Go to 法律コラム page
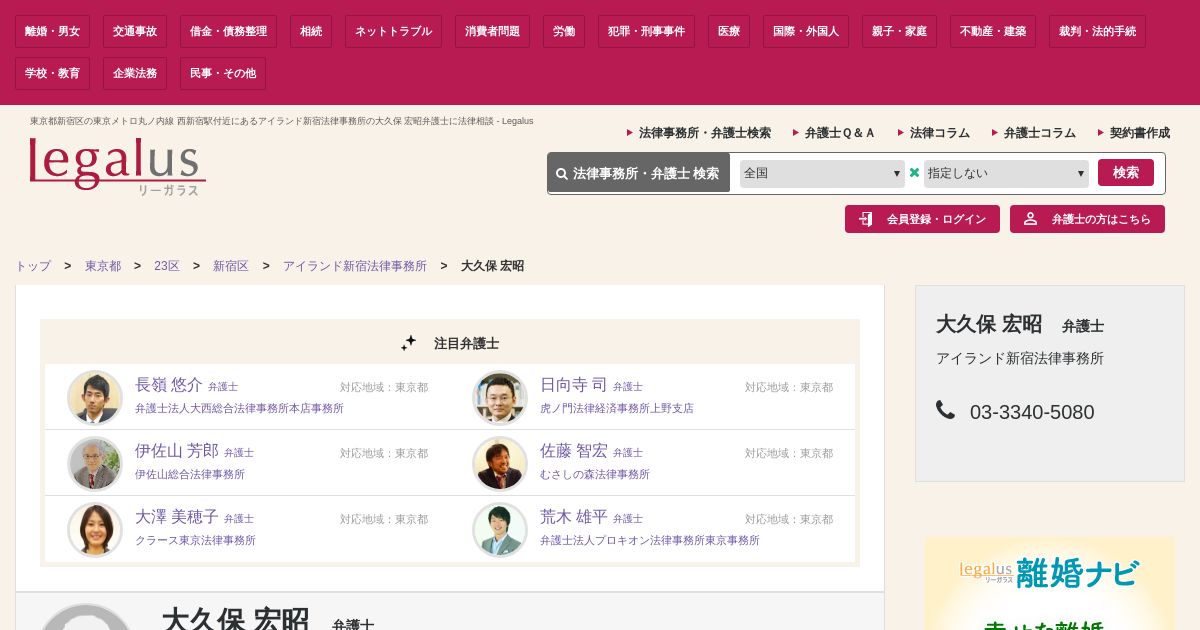The image size is (1200, 630). click(939, 133)
